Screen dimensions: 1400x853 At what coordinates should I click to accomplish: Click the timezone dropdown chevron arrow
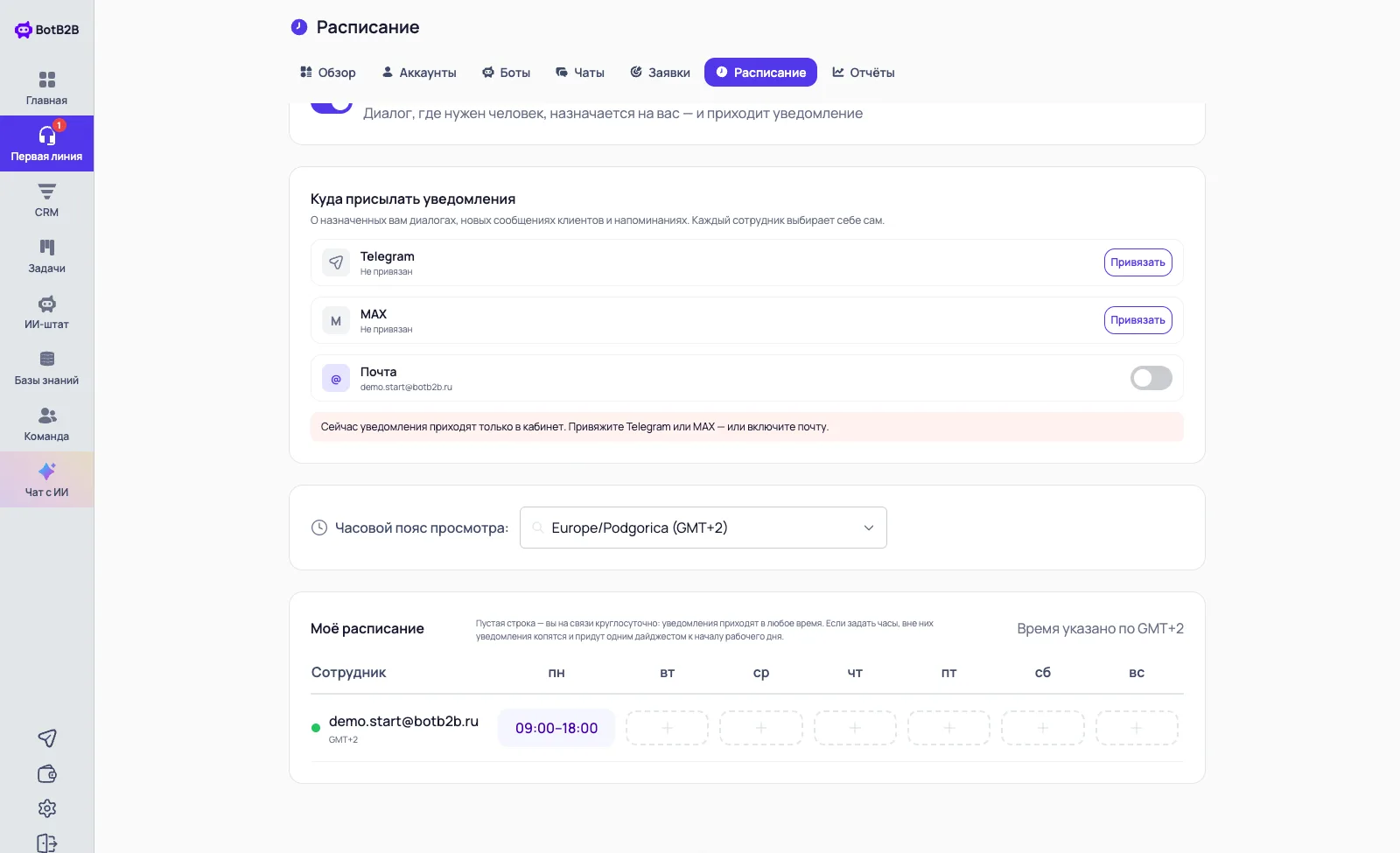[x=869, y=528]
